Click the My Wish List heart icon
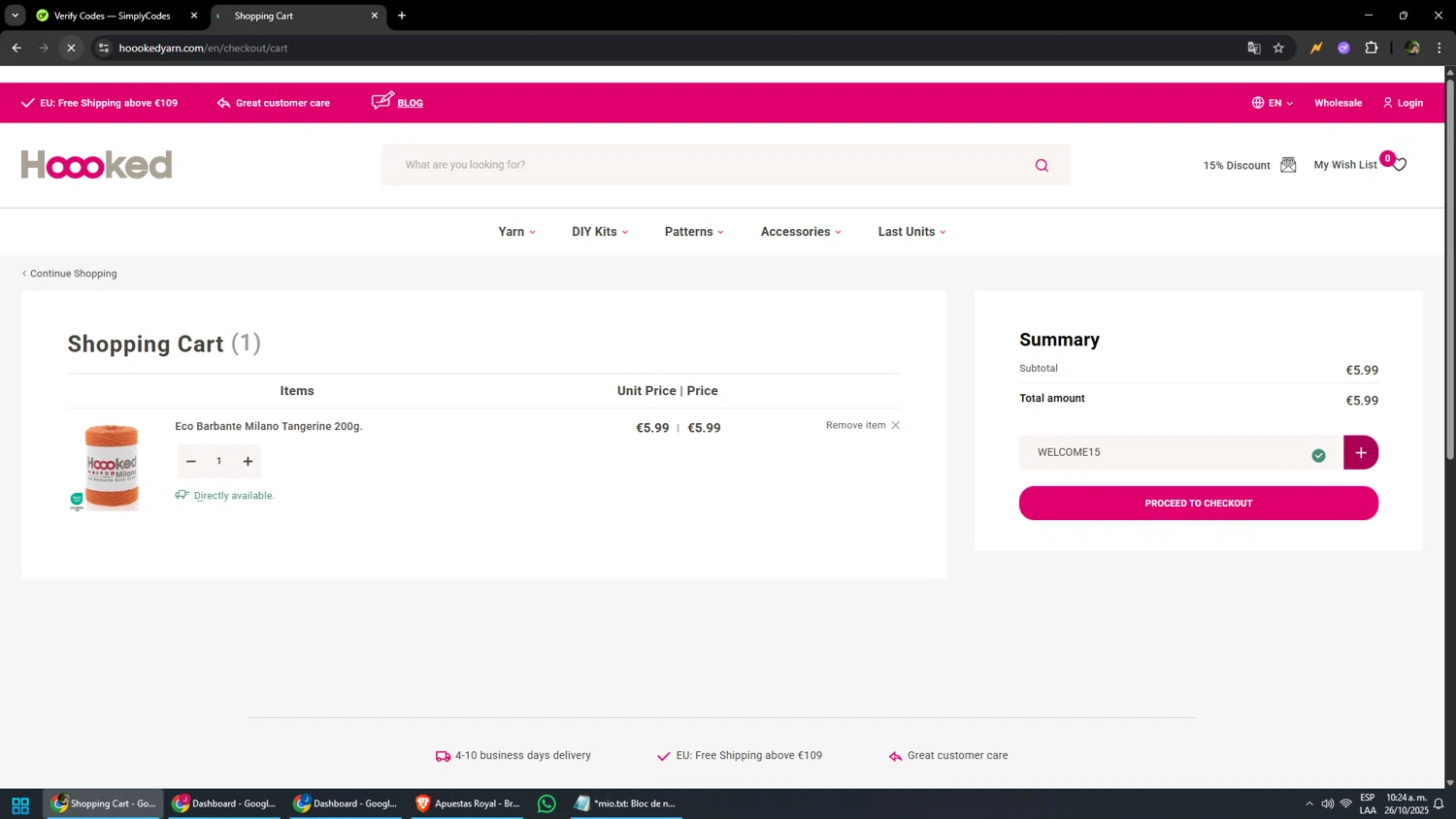The image size is (1456, 819). tap(1399, 165)
